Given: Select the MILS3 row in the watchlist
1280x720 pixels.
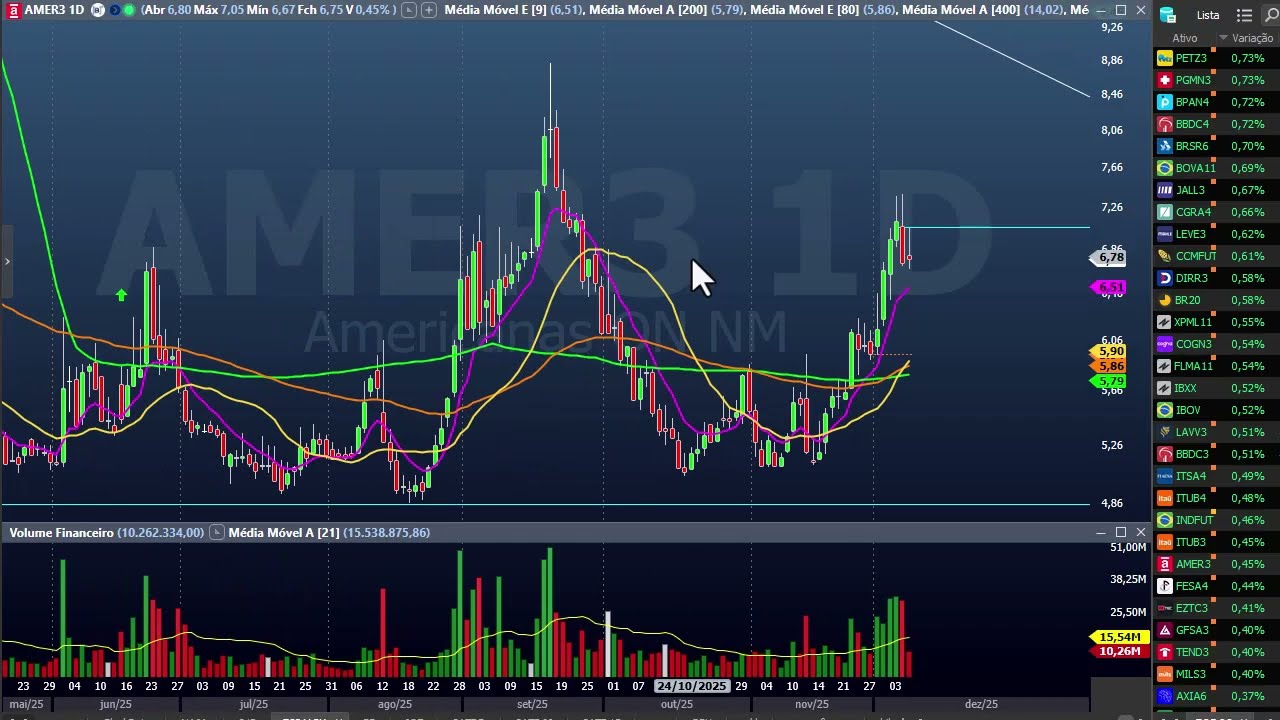Looking at the screenshot, I should 1216,674.
